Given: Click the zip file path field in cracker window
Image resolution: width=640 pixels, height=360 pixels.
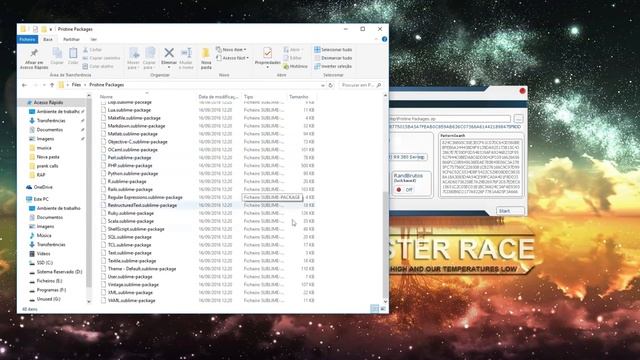Looking at the screenshot, I should [x=450, y=119].
